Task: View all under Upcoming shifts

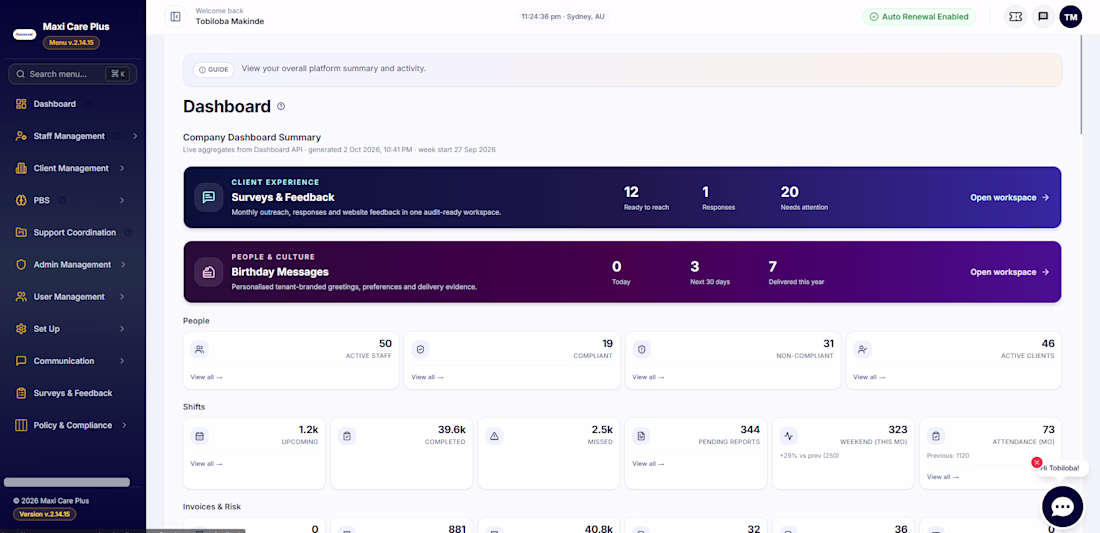Action: point(206,464)
